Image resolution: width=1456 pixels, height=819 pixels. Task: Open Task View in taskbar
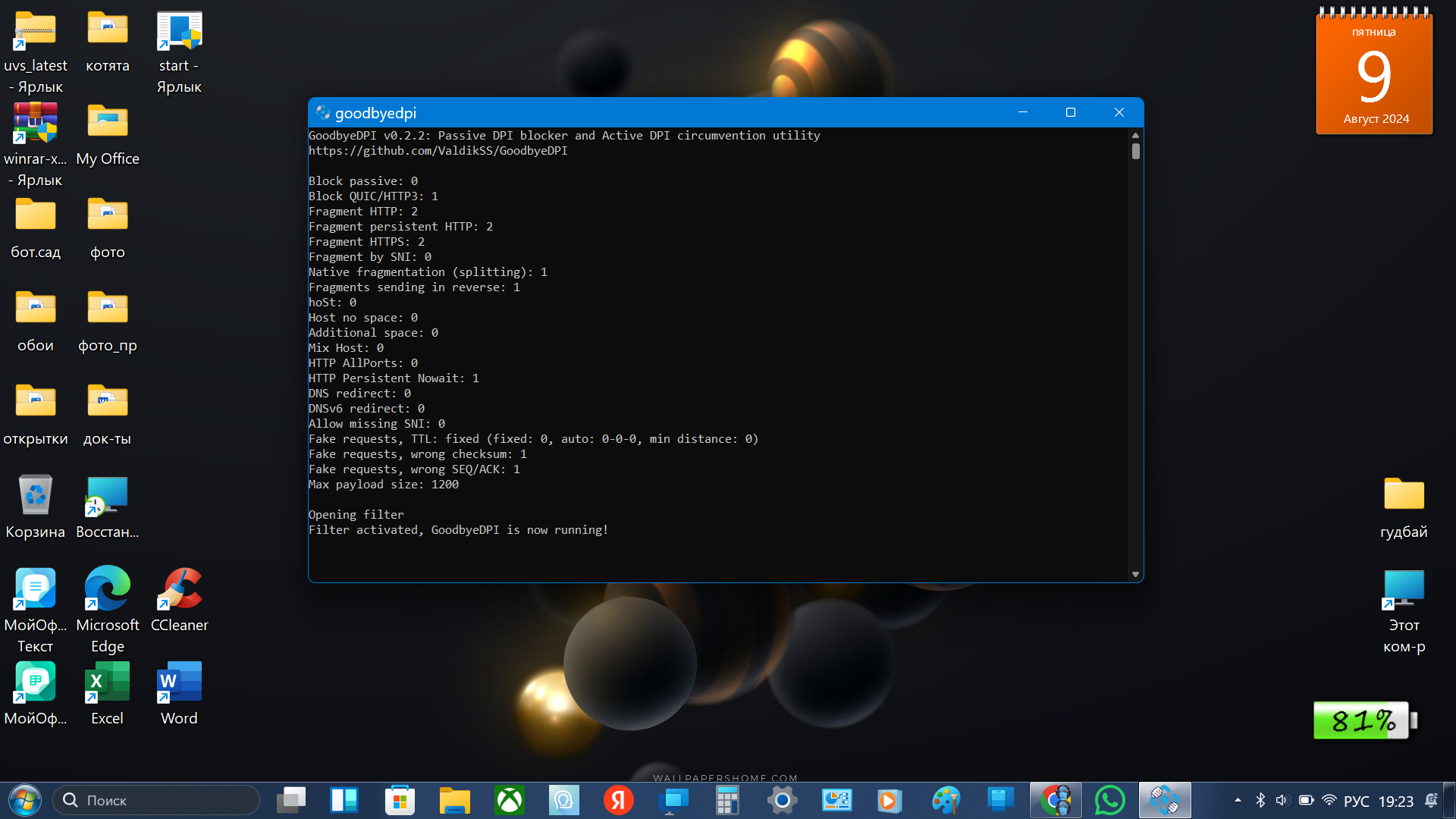[x=291, y=800]
